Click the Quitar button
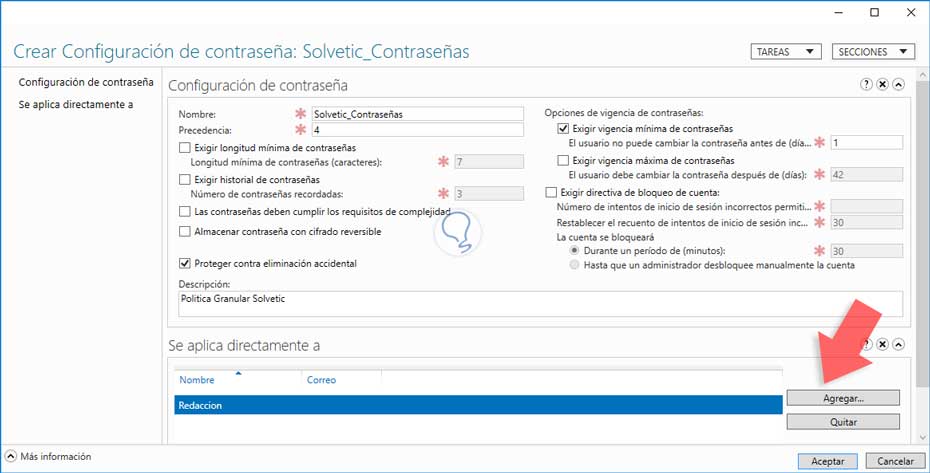930x473 pixels. pyautogui.click(x=843, y=422)
